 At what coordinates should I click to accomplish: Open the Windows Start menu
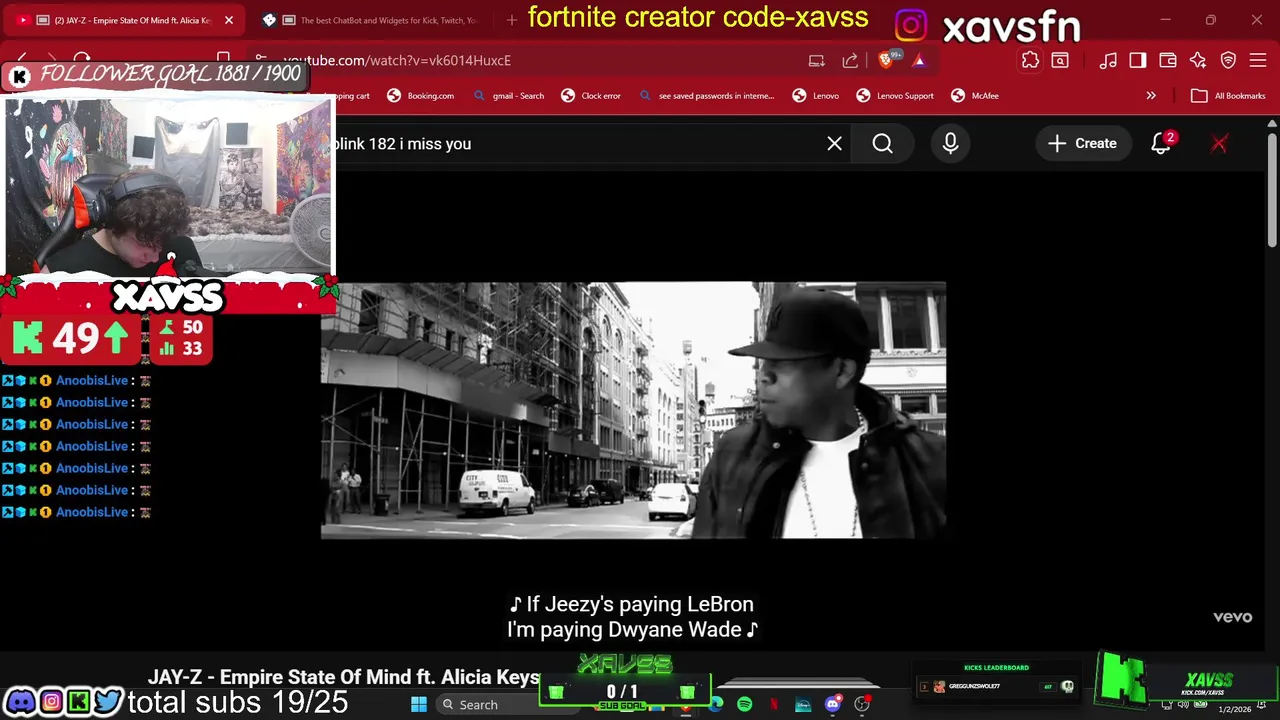(x=419, y=705)
